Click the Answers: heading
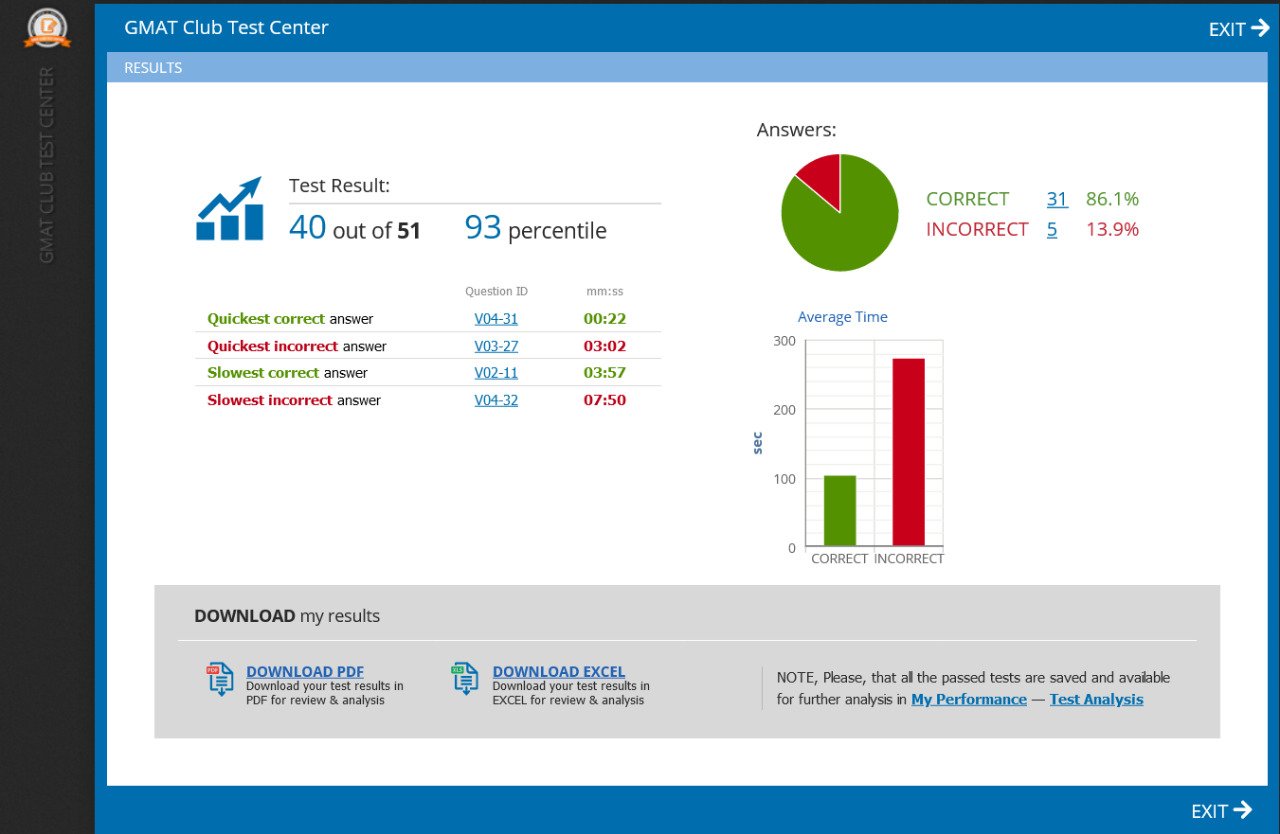This screenshot has width=1280, height=834. coord(797,129)
